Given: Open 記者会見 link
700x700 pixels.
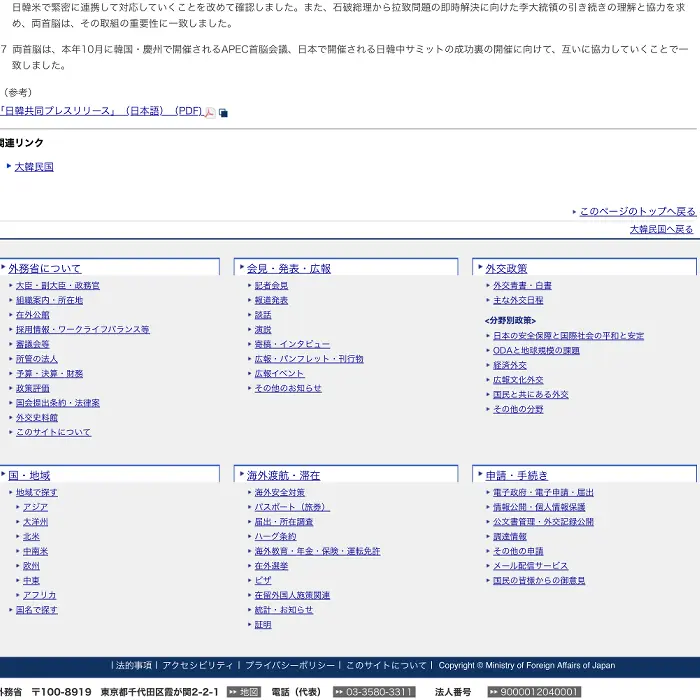Looking at the screenshot, I should [271, 286].
